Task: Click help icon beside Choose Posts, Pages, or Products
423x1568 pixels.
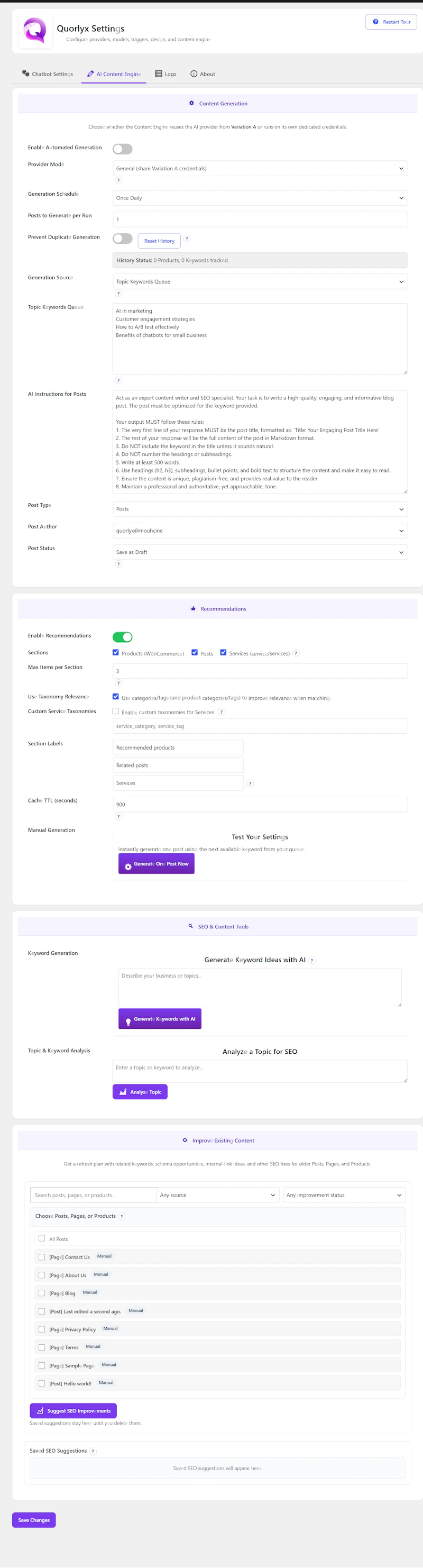Action: pyautogui.click(x=122, y=1216)
